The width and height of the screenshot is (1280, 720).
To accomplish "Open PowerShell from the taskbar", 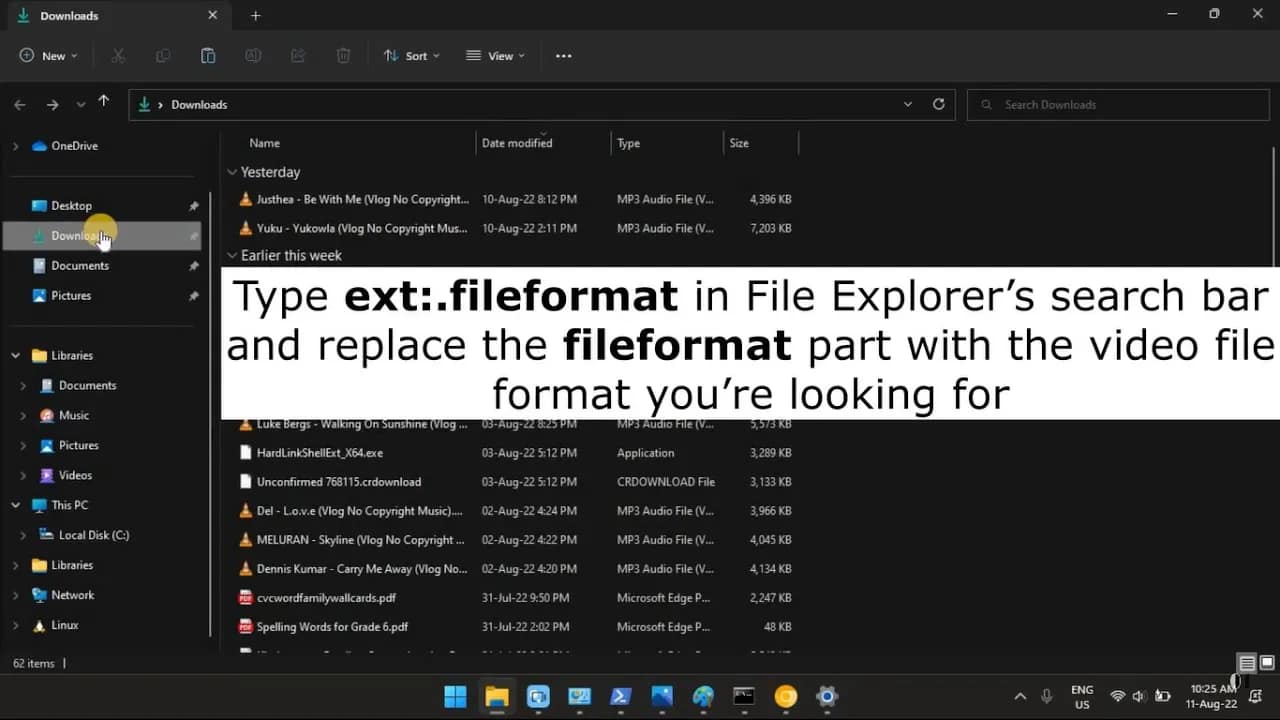I will 620,697.
